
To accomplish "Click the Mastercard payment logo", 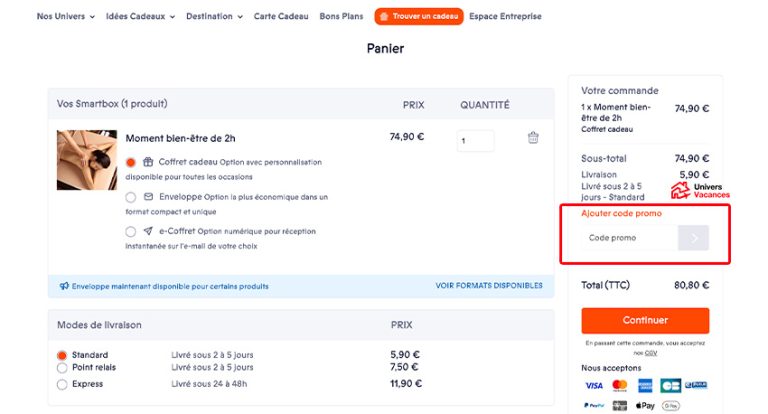I will pyautogui.click(x=619, y=385).
